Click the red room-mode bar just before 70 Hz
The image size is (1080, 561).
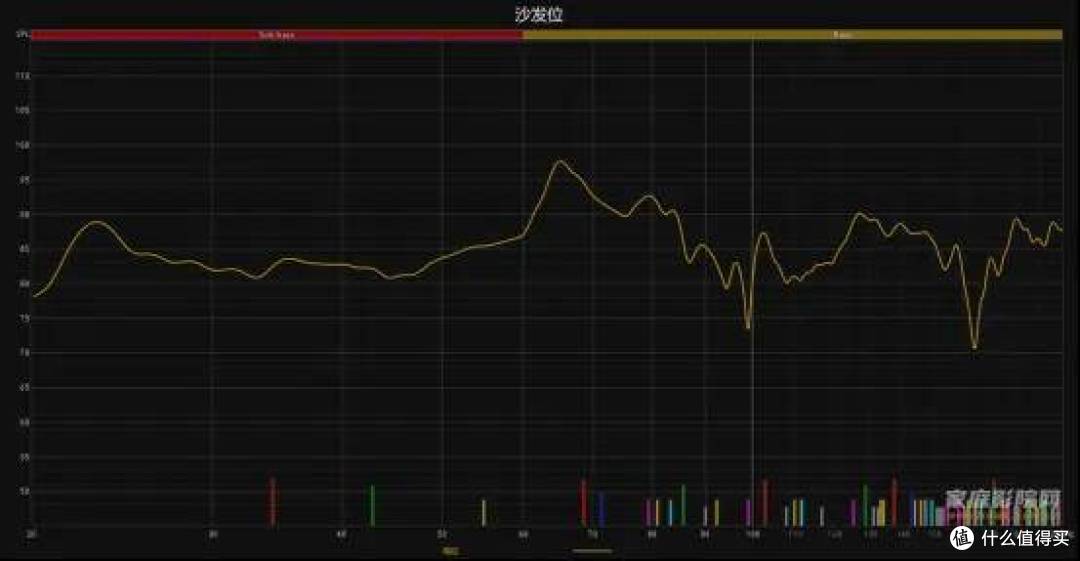tap(583, 503)
